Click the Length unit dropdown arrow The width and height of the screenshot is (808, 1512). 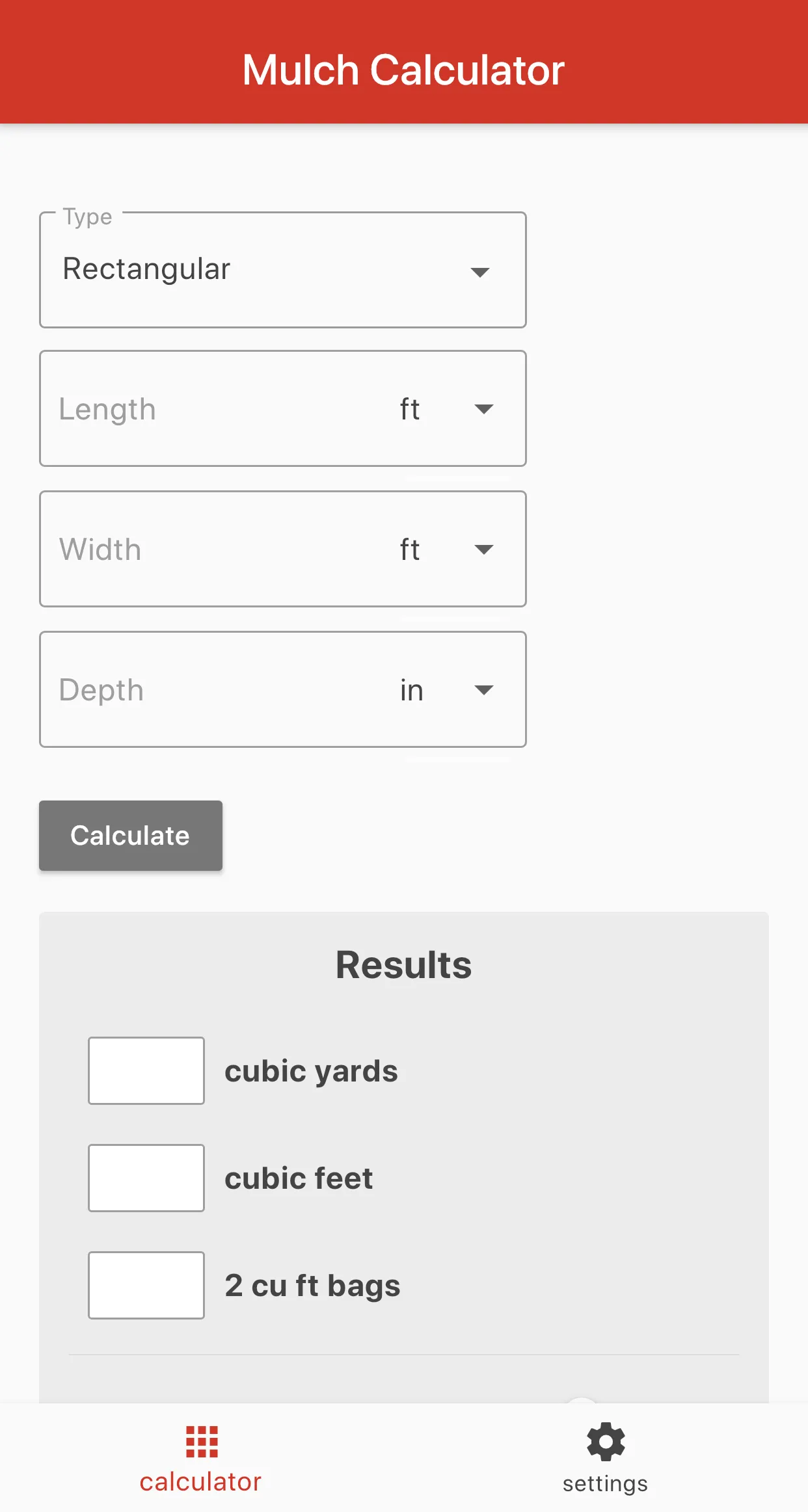(x=484, y=409)
